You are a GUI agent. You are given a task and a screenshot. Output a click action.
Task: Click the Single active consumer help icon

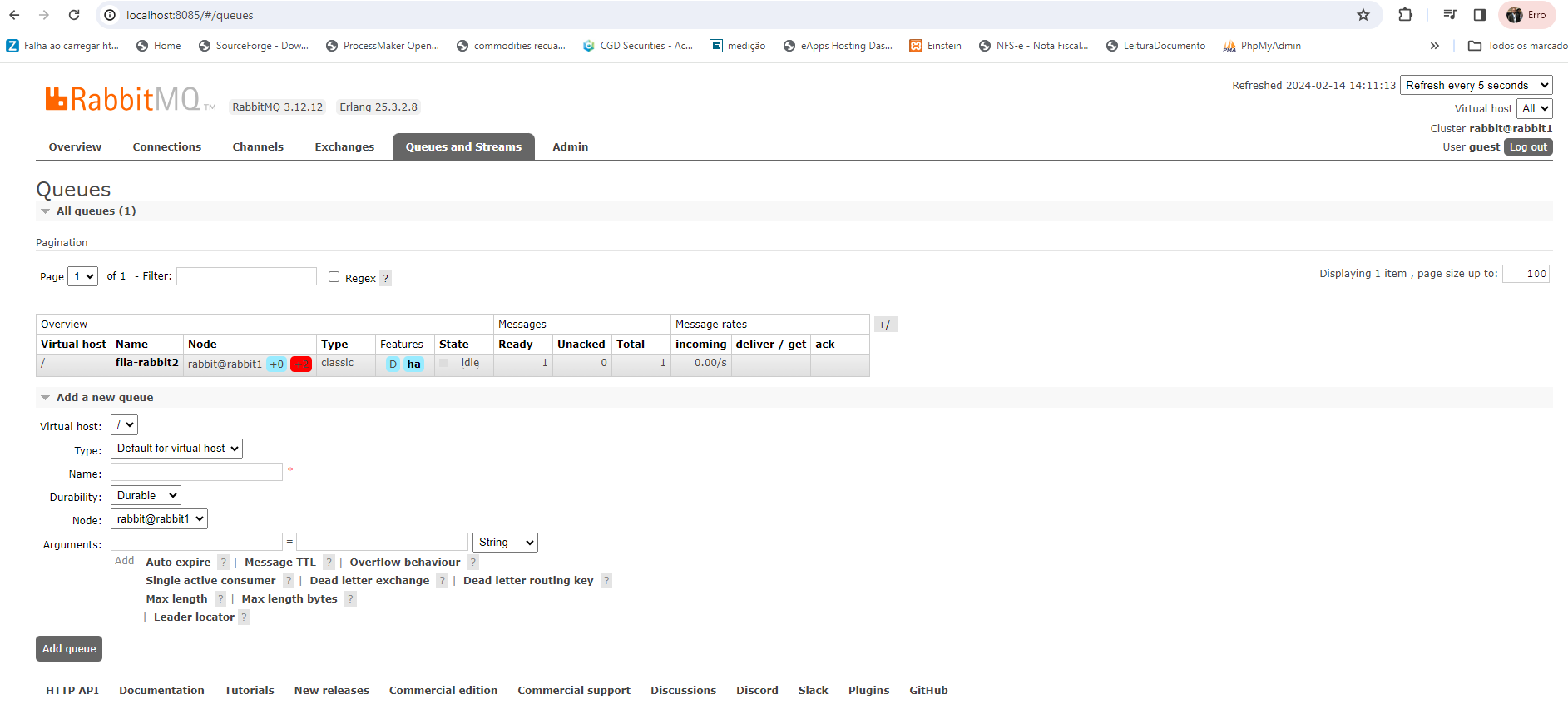[288, 581]
